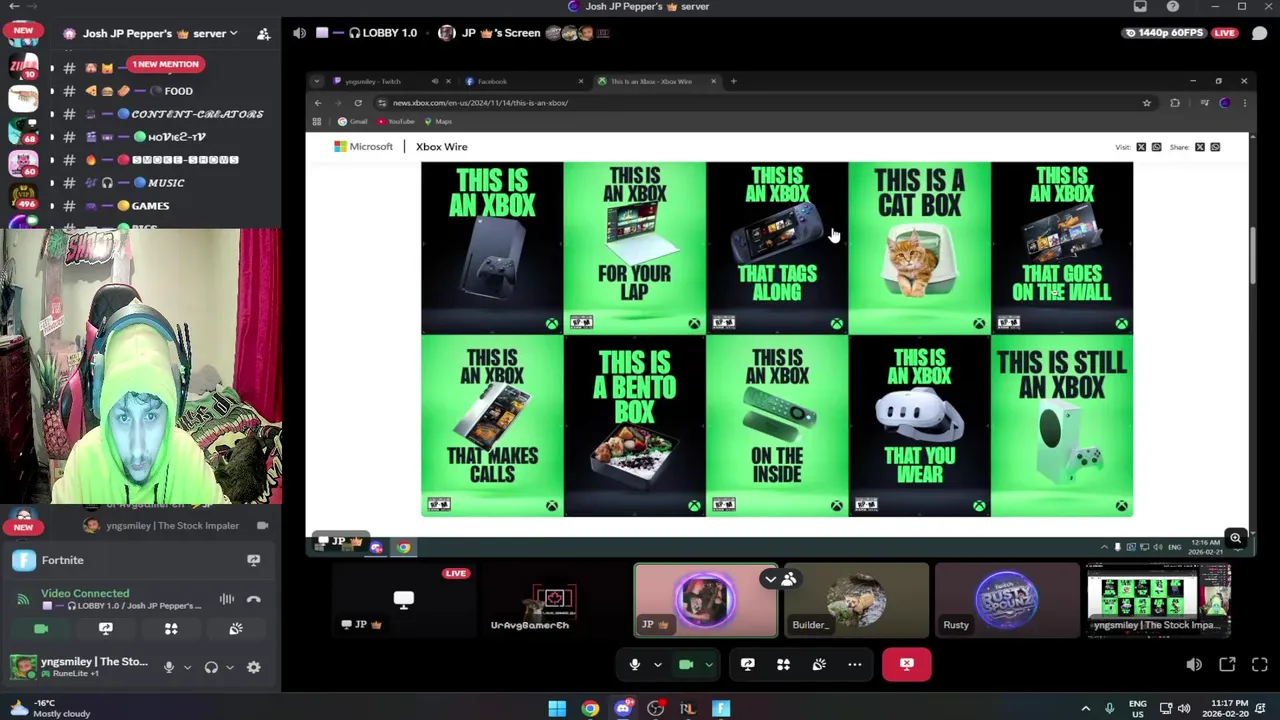Start an activity from the voice panel
Screen dimensions: 1280x720
(x=171, y=629)
